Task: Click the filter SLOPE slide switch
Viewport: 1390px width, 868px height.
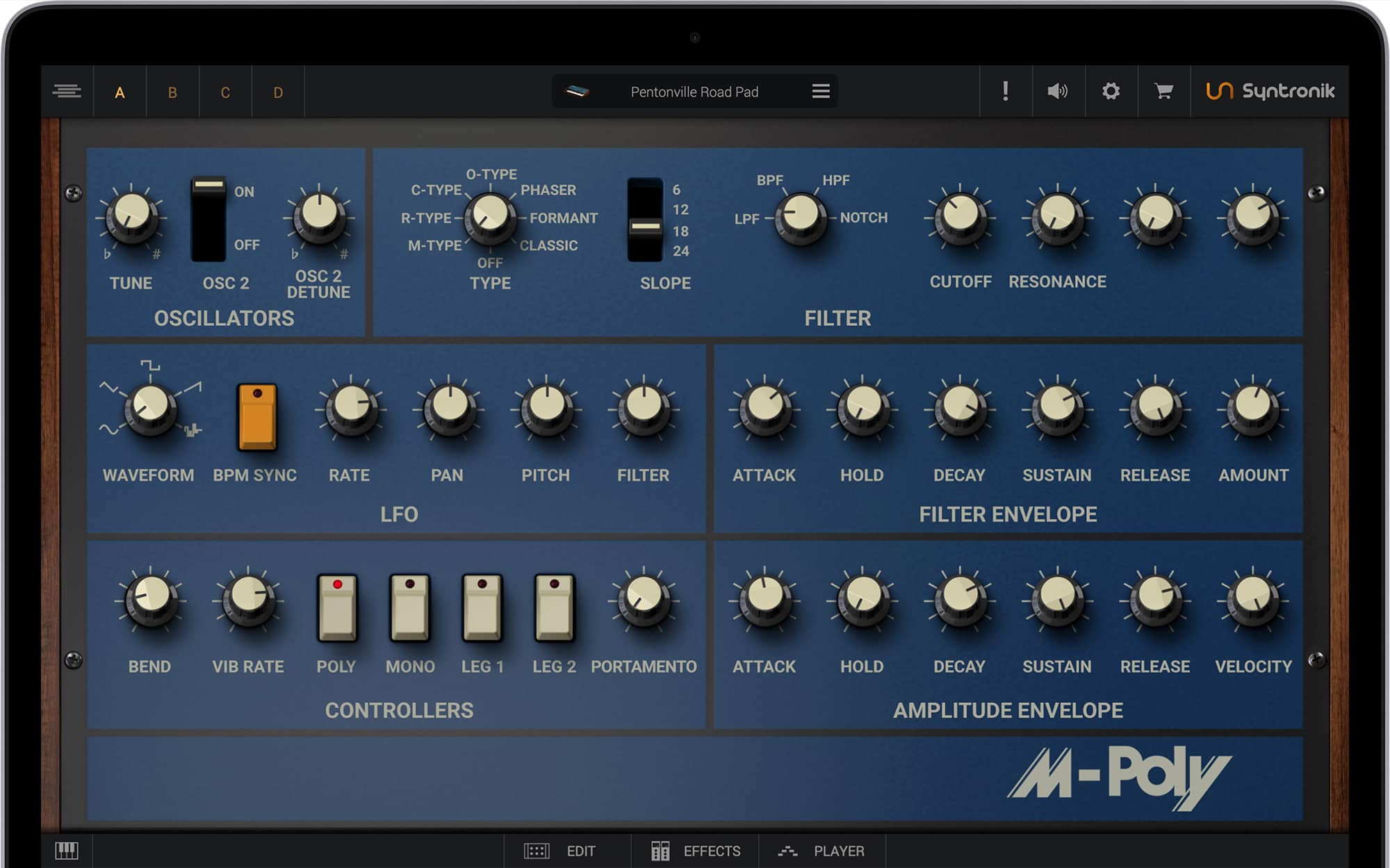Action: click(645, 220)
